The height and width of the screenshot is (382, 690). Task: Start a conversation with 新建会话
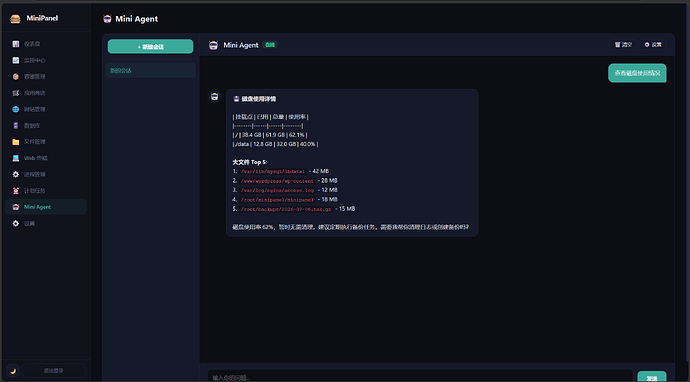pos(150,46)
